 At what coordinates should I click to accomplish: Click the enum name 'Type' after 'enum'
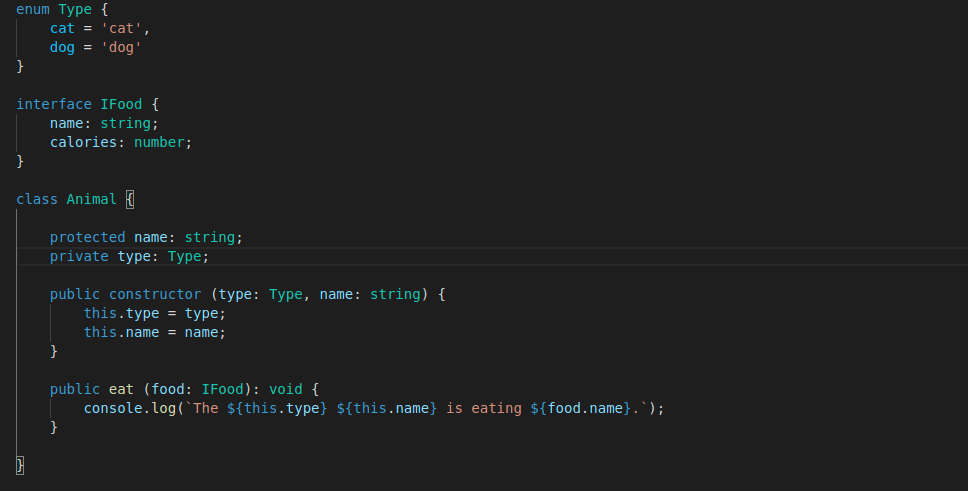tap(75, 9)
